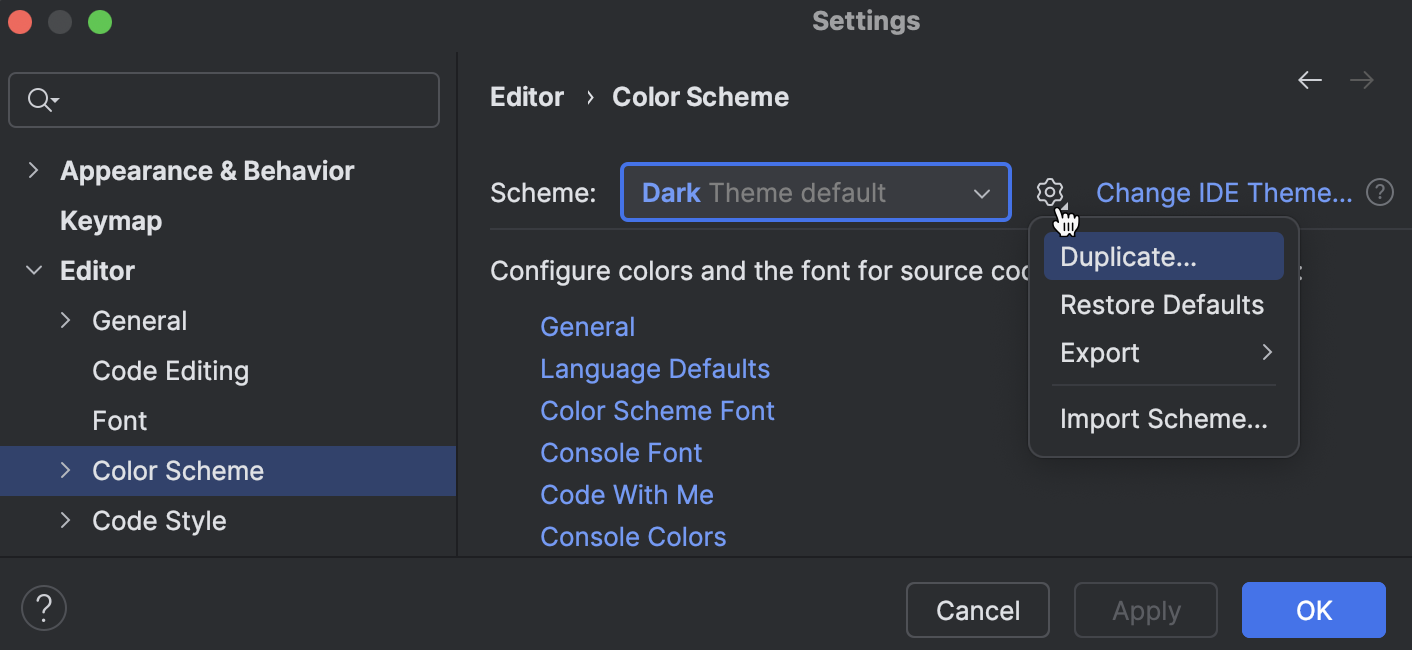1412x650 pixels.
Task: Select Keymap in the settings tree
Action: (x=110, y=220)
